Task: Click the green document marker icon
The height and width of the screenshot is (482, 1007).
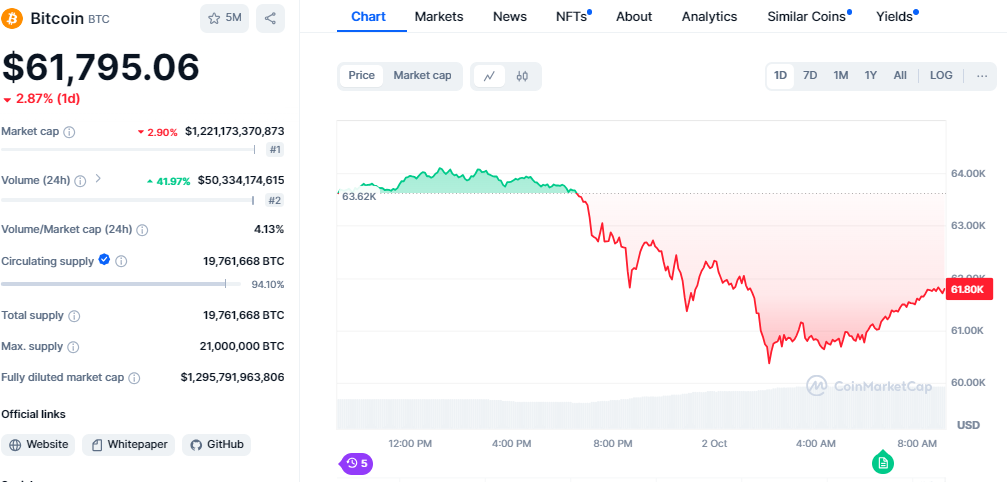Action: pyautogui.click(x=882, y=462)
